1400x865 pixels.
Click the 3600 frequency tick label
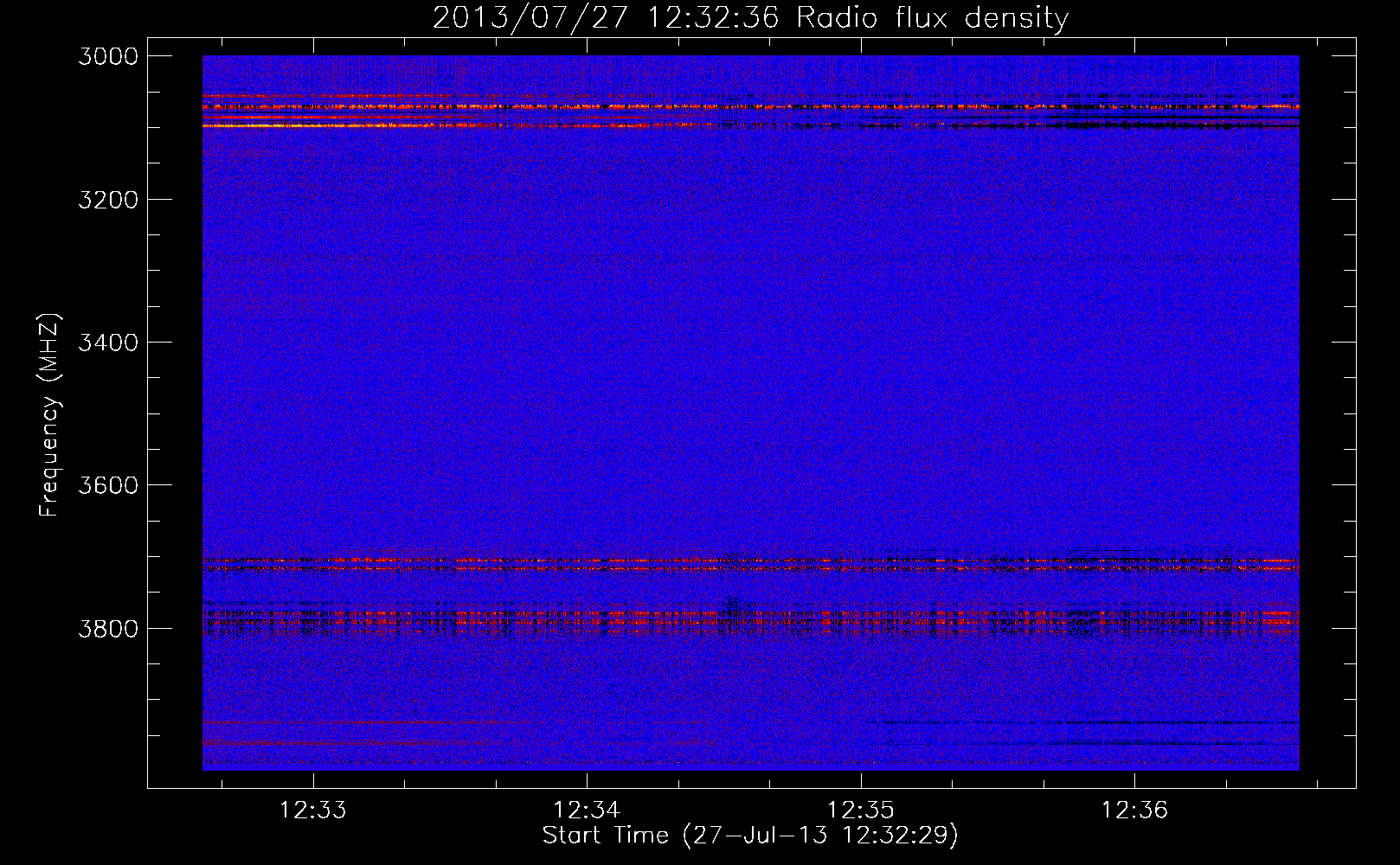[108, 485]
